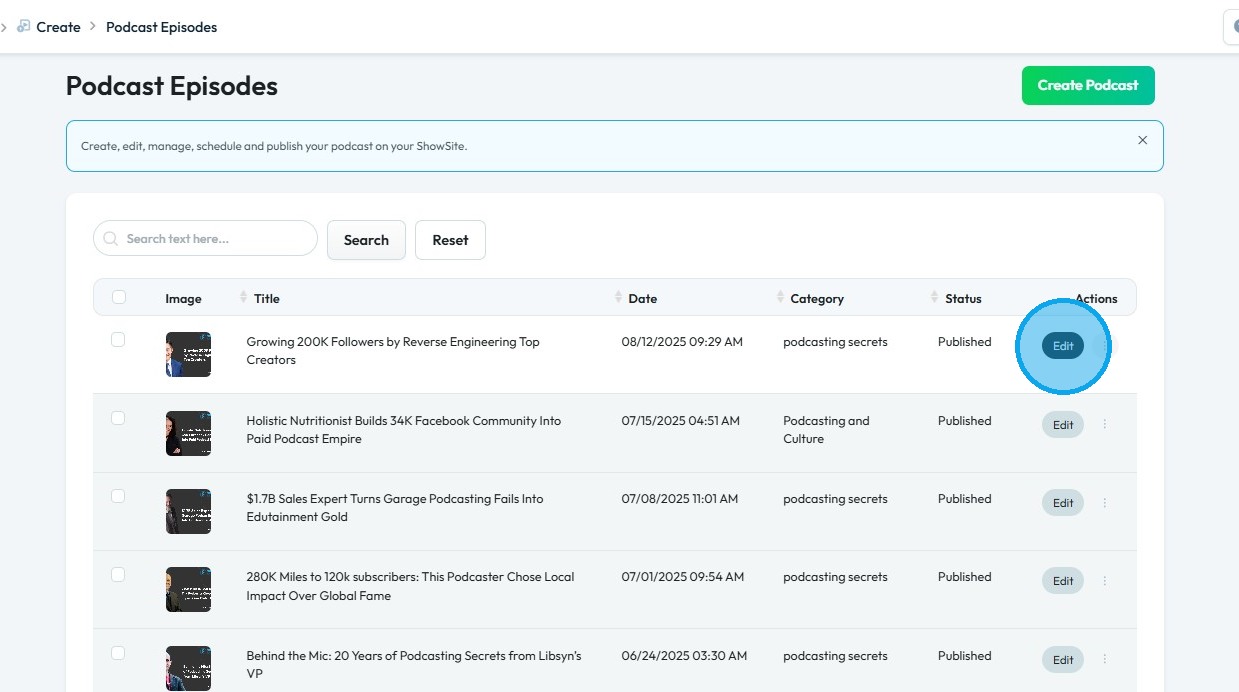Click the magnifier icon in search field
Screen dimensions: 1239x692
111,239
